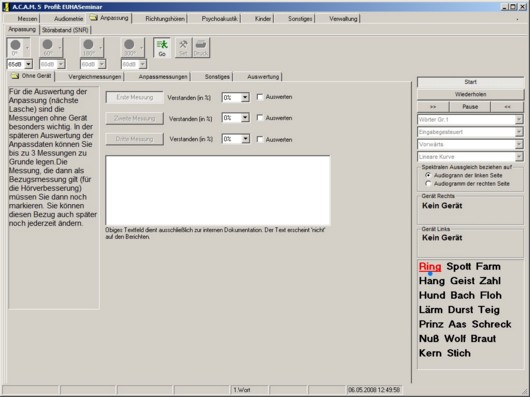The image size is (530, 397).
Task: Open the Vorwärts direction dropdown
Action: 519,144
